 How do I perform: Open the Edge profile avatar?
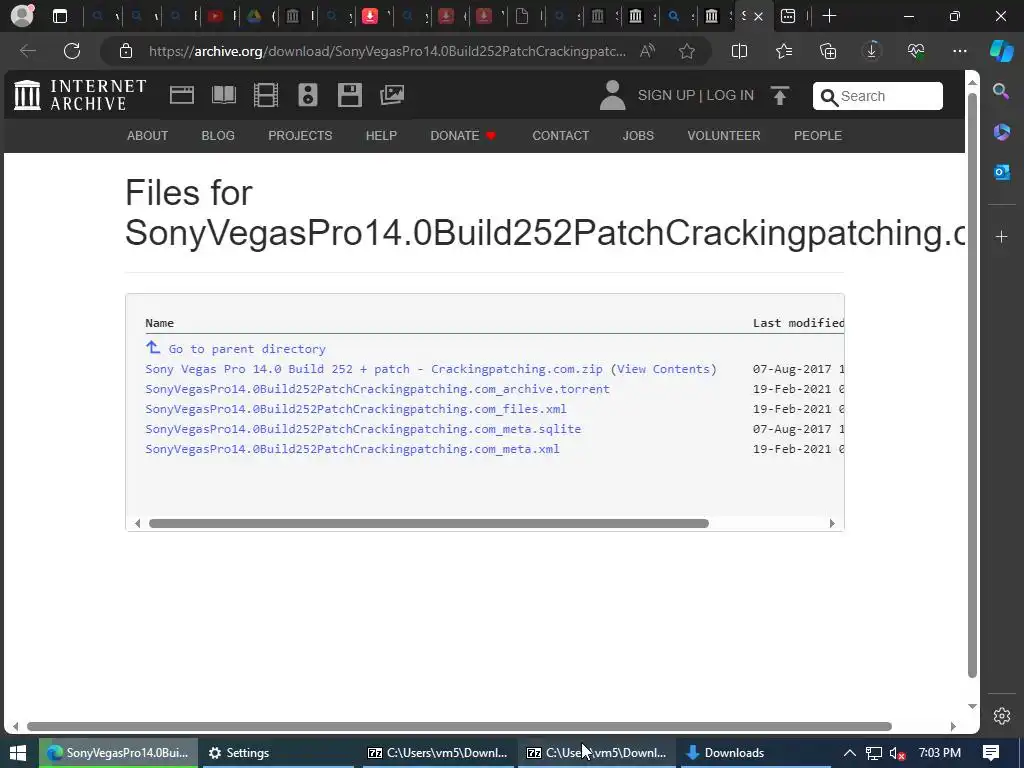pyautogui.click(x=23, y=15)
